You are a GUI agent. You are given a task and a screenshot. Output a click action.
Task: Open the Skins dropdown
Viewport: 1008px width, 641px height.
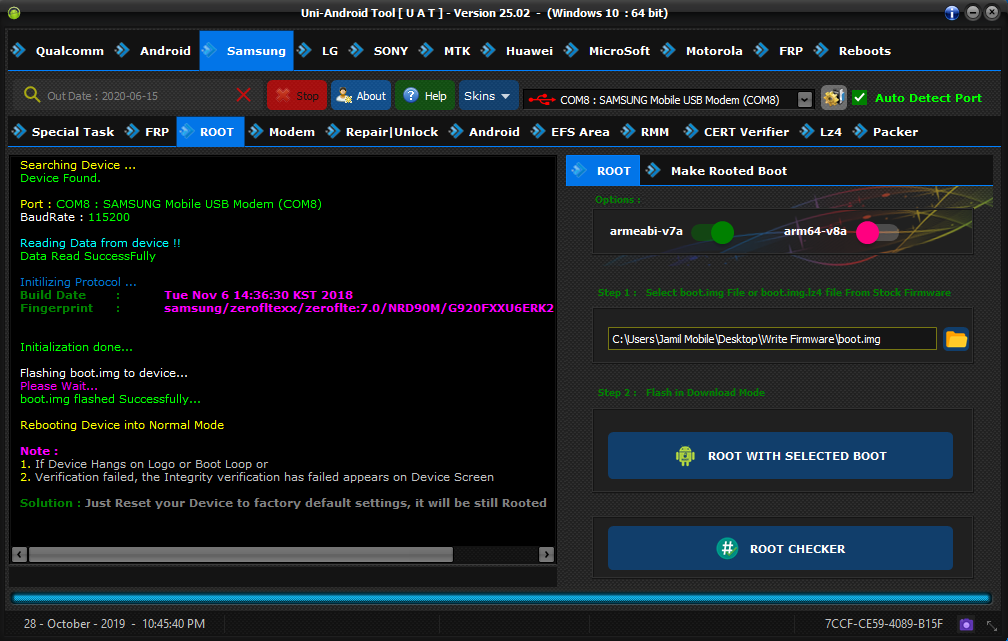[x=489, y=96]
